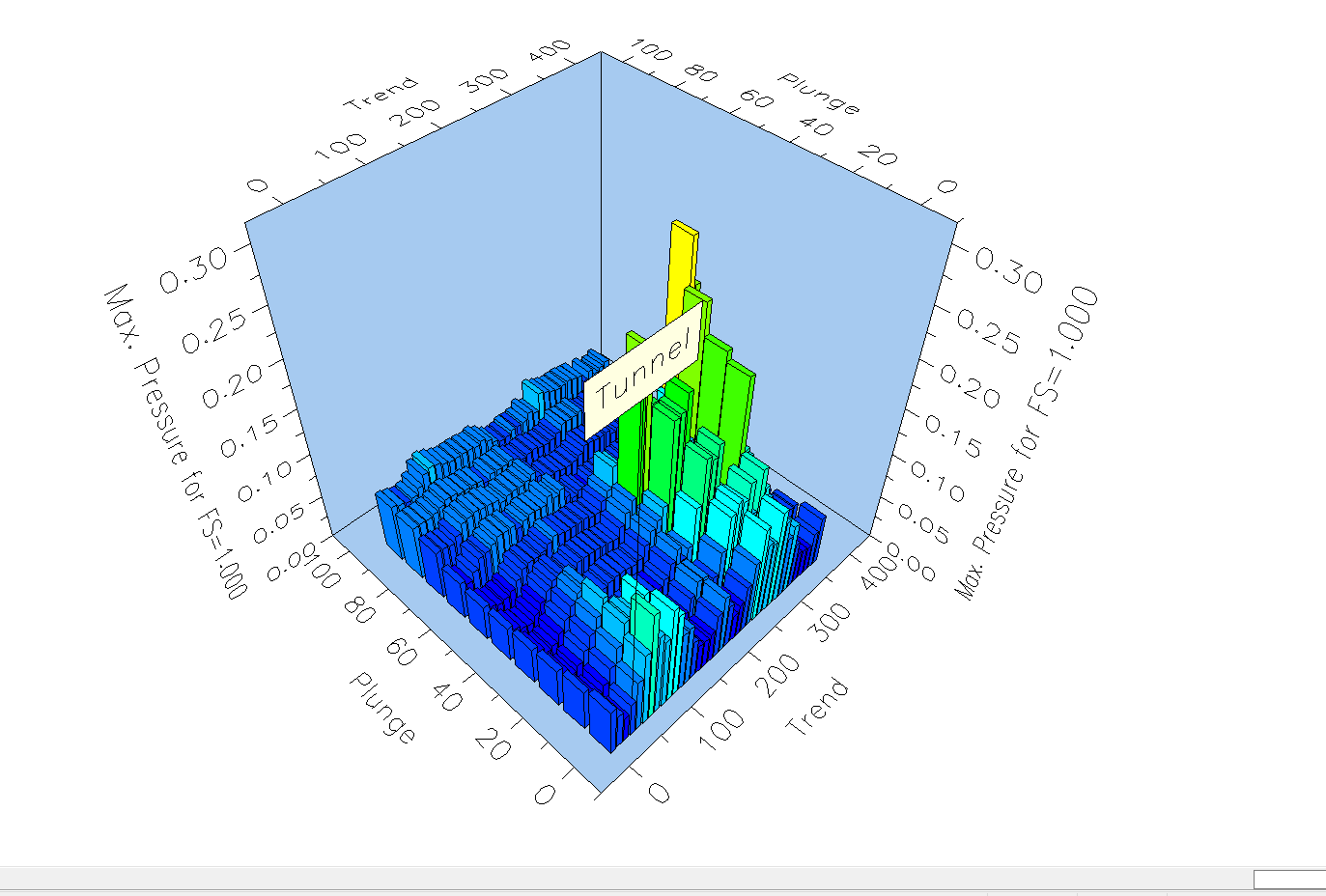Select 60 tick on top Plunge axis
Viewport: 1326px width, 896px height.
[757, 98]
